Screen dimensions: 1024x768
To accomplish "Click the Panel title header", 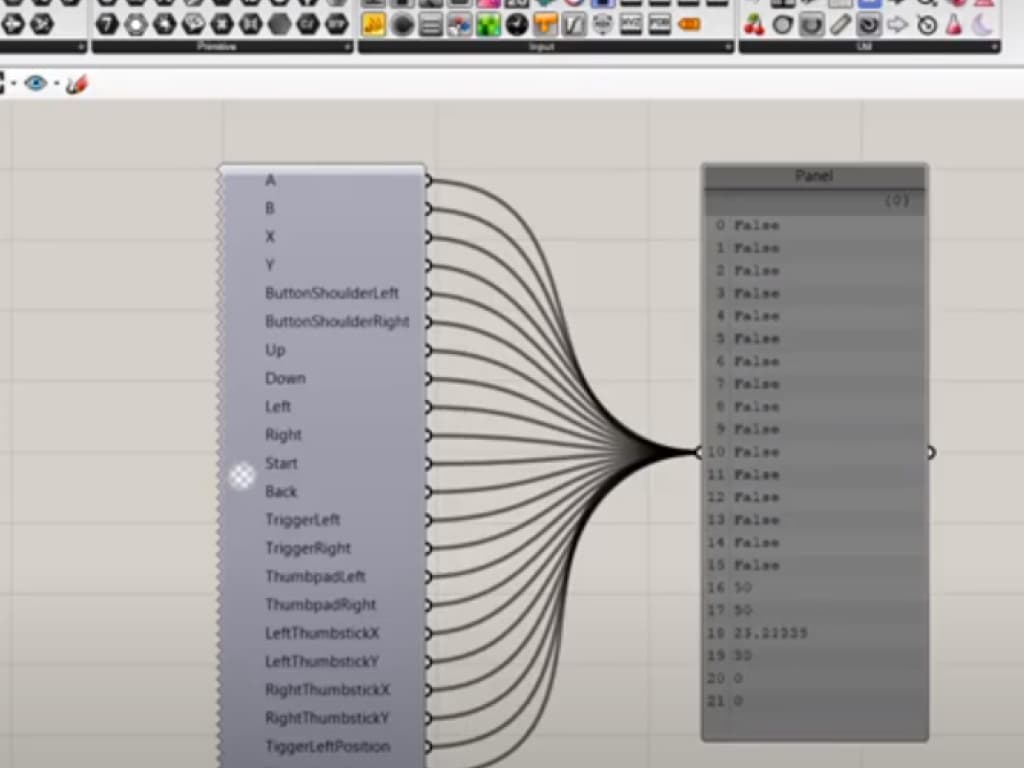I will click(x=814, y=176).
